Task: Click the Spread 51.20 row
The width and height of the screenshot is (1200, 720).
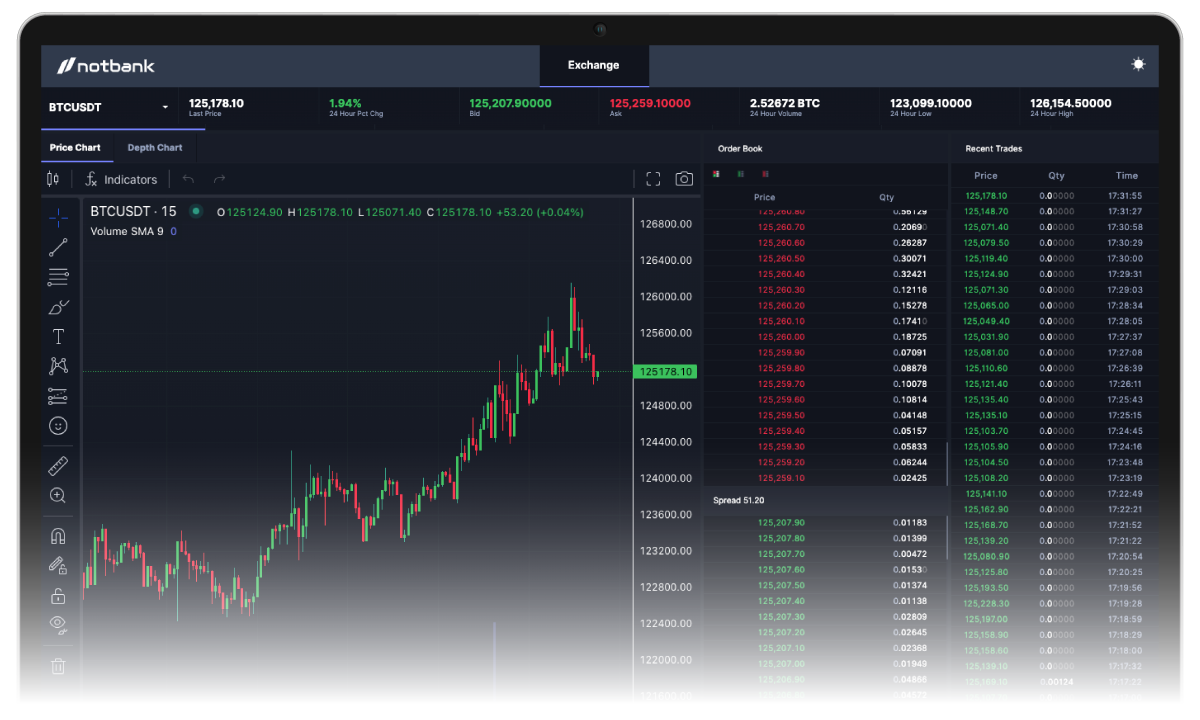Action: tap(740, 500)
